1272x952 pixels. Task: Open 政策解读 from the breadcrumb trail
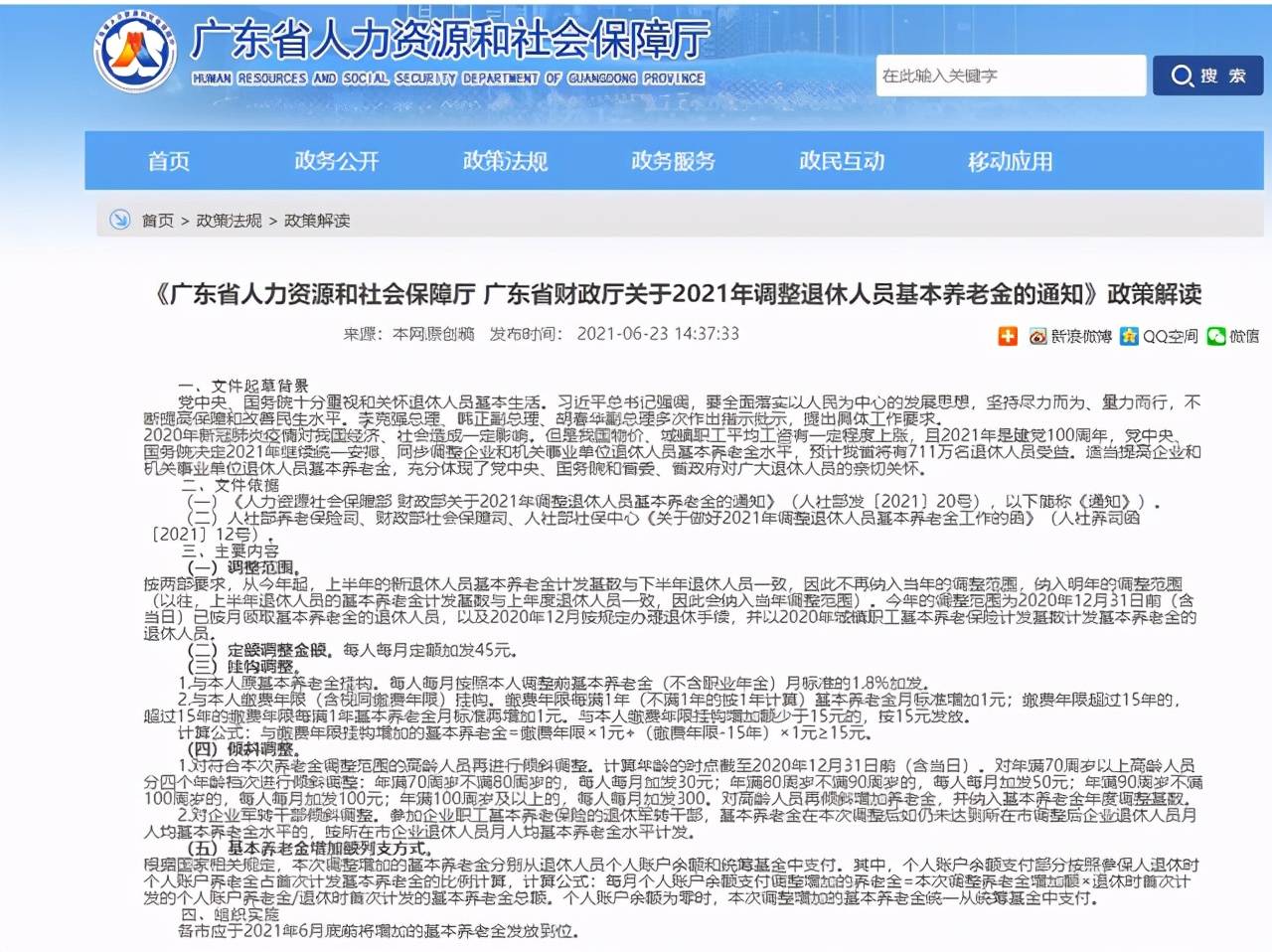[320, 220]
